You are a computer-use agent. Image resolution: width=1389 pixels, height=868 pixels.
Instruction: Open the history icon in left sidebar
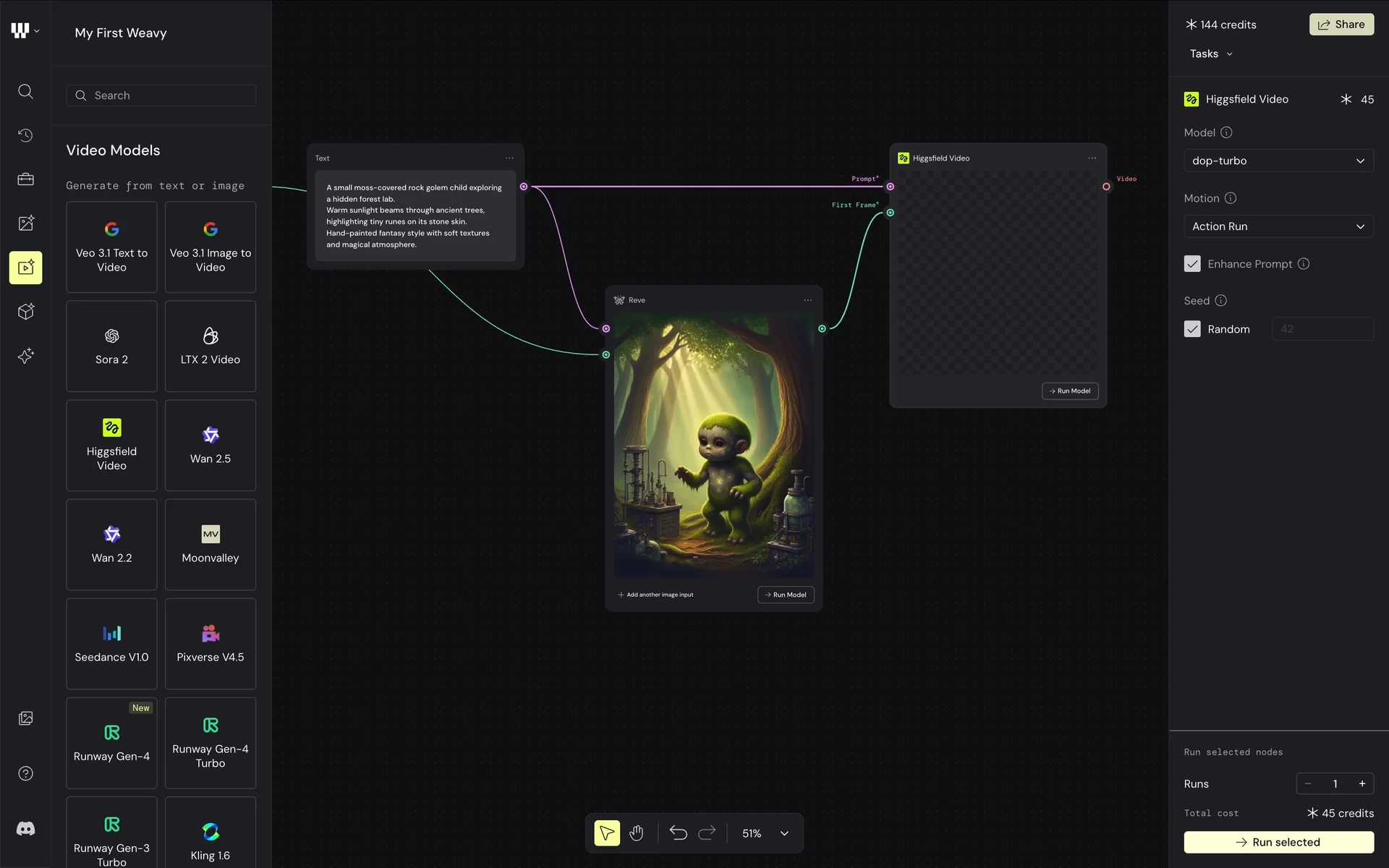pos(25,135)
